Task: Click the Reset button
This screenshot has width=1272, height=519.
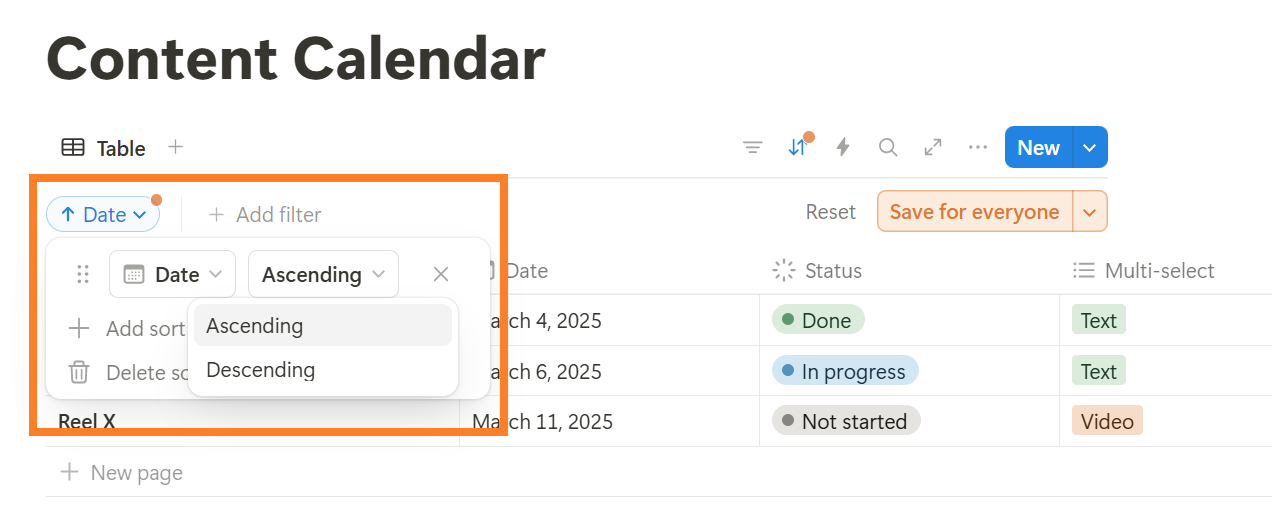Action: [x=831, y=212]
